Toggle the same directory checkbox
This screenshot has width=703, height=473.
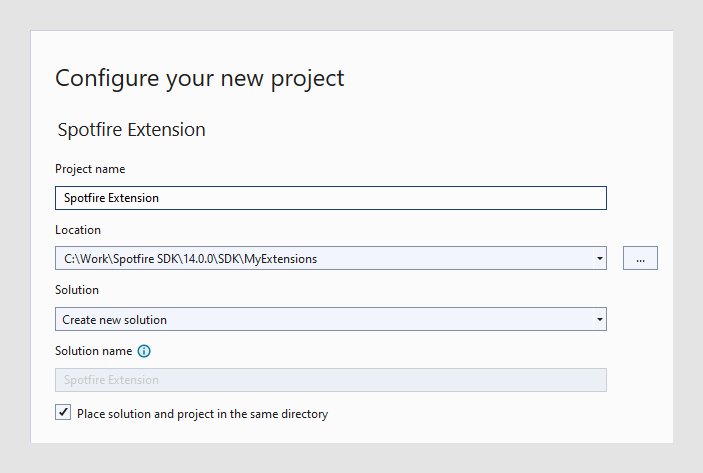coord(64,412)
